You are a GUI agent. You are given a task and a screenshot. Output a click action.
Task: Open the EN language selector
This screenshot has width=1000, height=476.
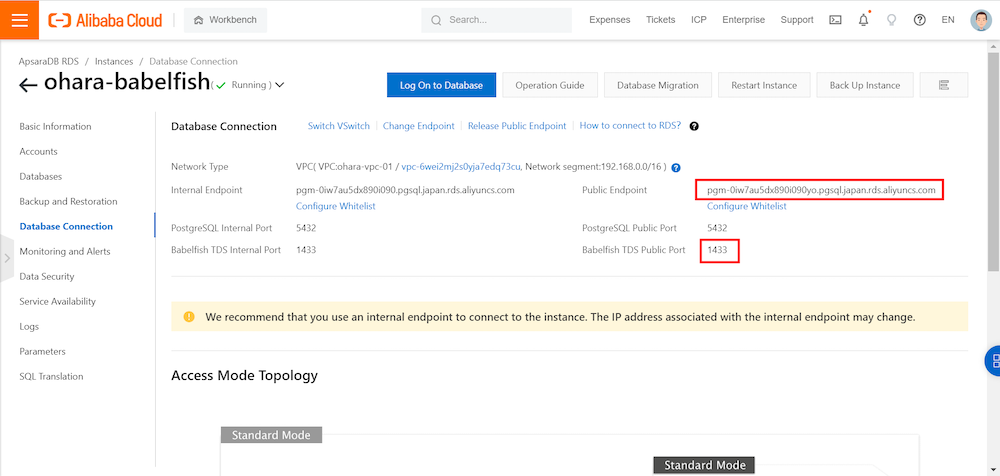point(949,20)
